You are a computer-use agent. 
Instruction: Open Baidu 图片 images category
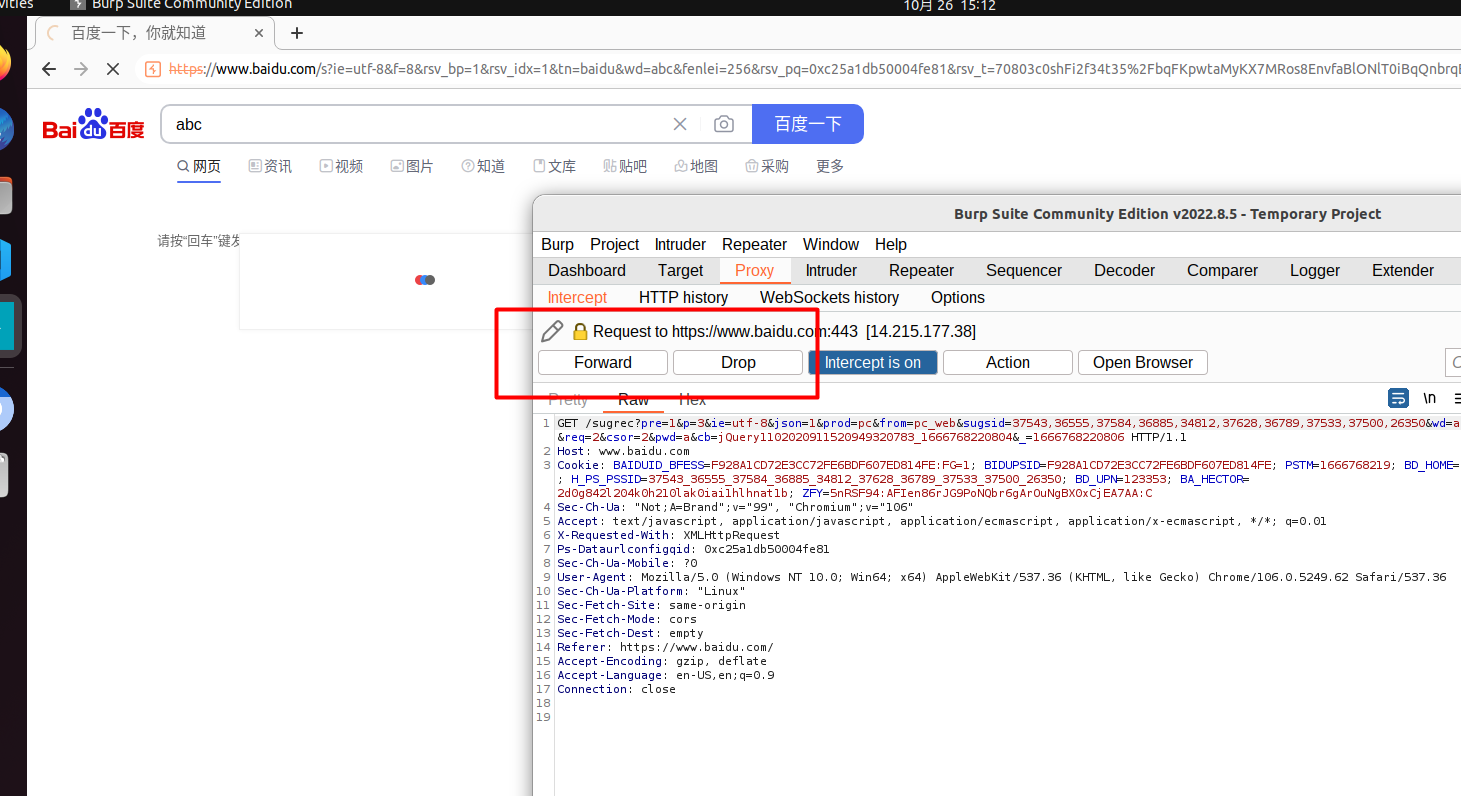(x=412, y=166)
